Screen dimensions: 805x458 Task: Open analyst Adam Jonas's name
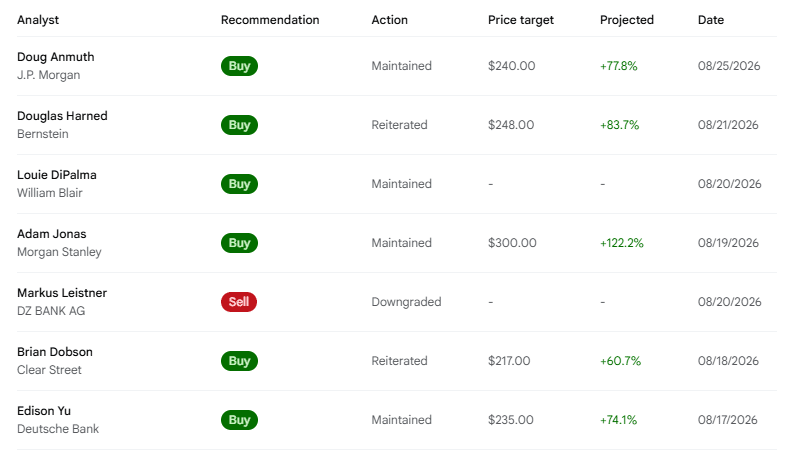[51, 234]
